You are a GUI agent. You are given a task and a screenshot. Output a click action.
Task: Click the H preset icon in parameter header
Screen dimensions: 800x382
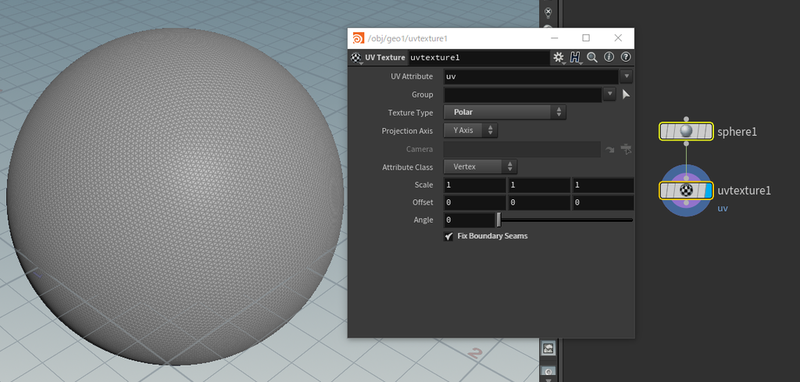click(575, 58)
